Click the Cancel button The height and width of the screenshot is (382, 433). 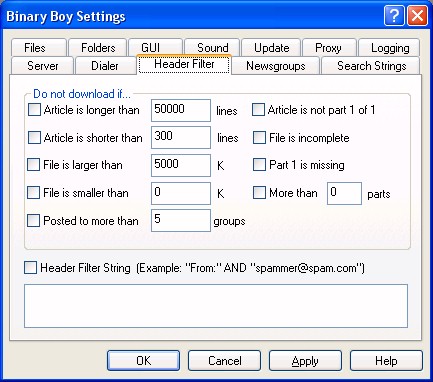tap(224, 361)
